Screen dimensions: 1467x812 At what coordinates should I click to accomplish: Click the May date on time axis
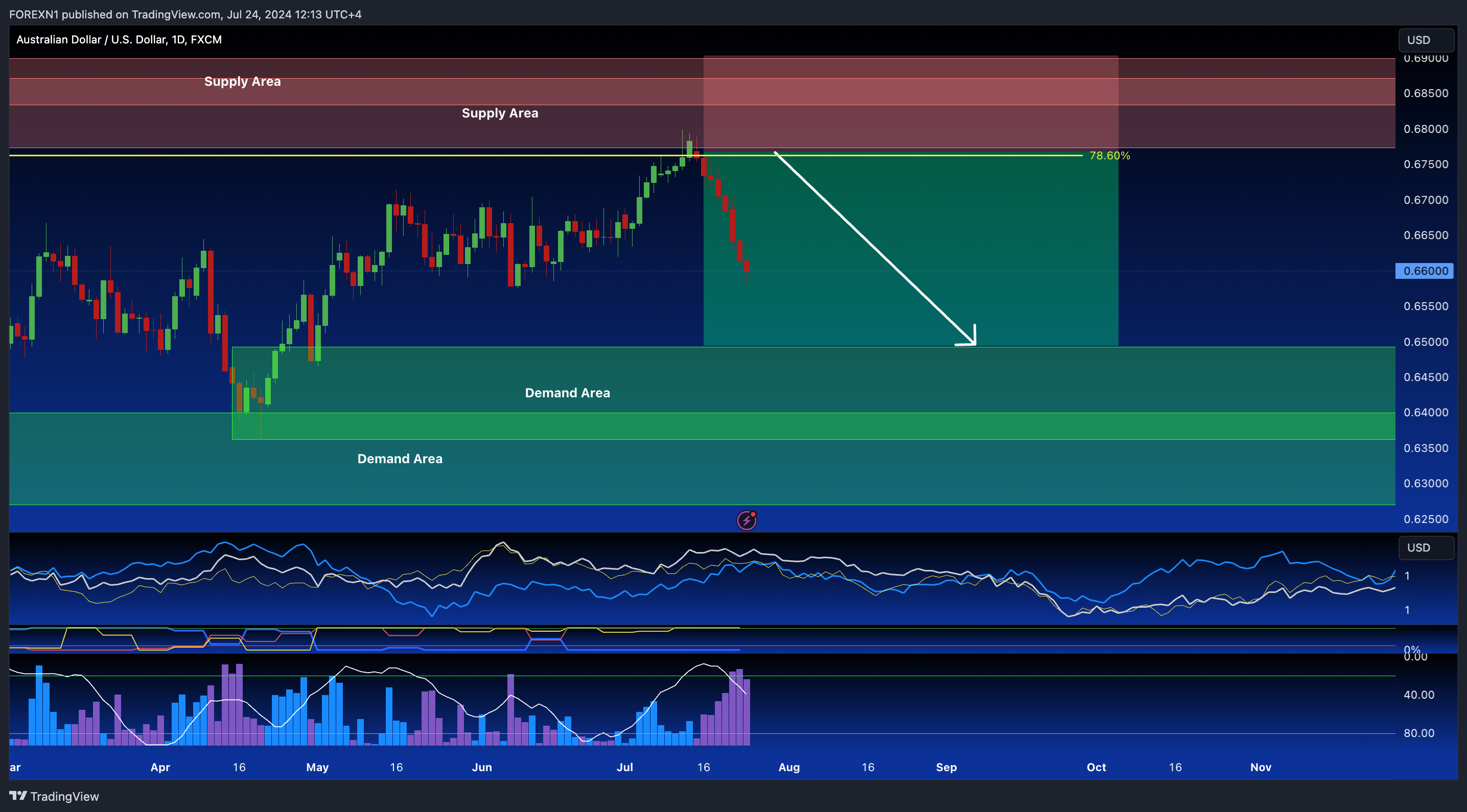[317, 767]
